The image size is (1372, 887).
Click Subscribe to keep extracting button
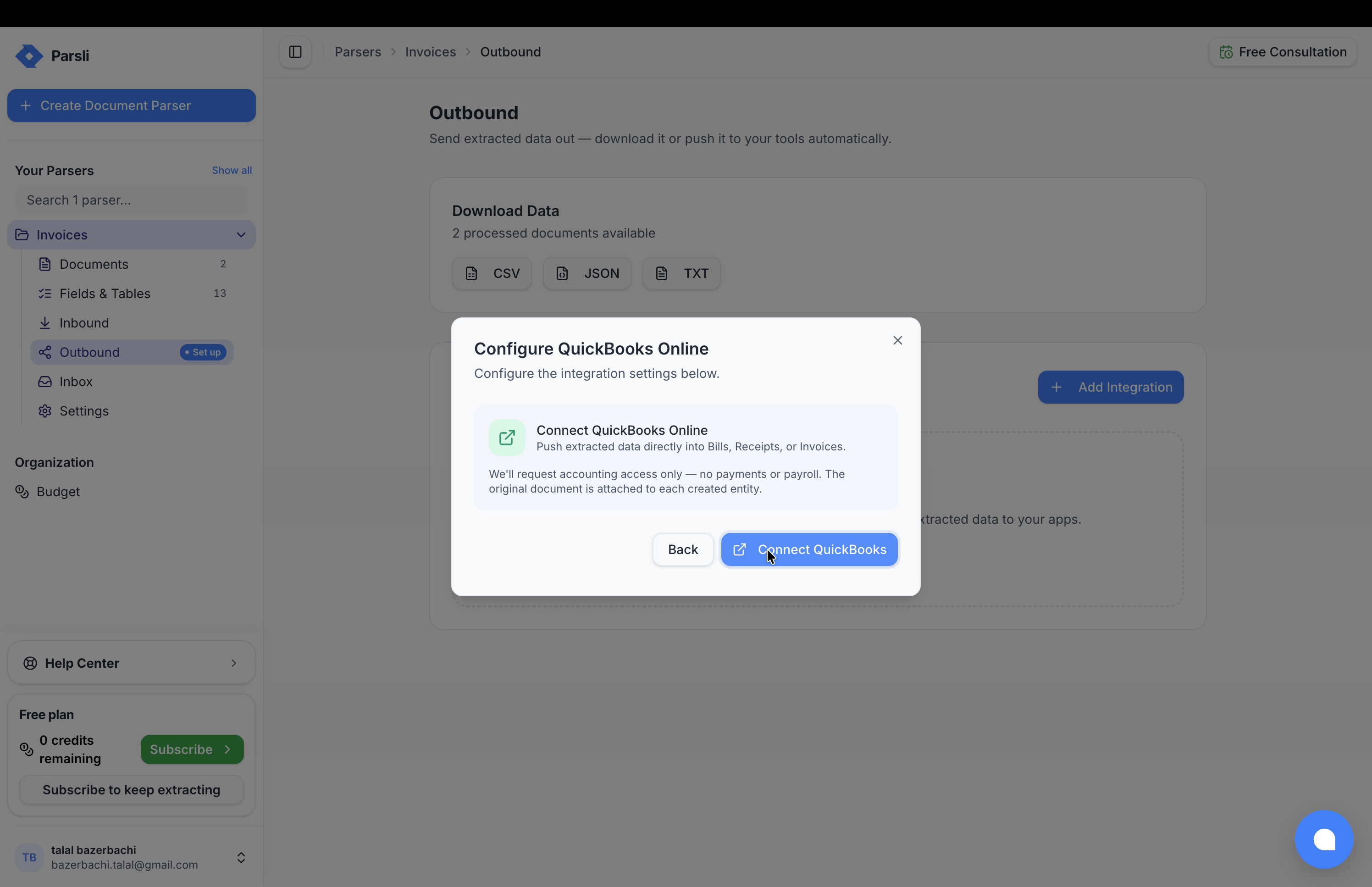[x=131, y=790]
